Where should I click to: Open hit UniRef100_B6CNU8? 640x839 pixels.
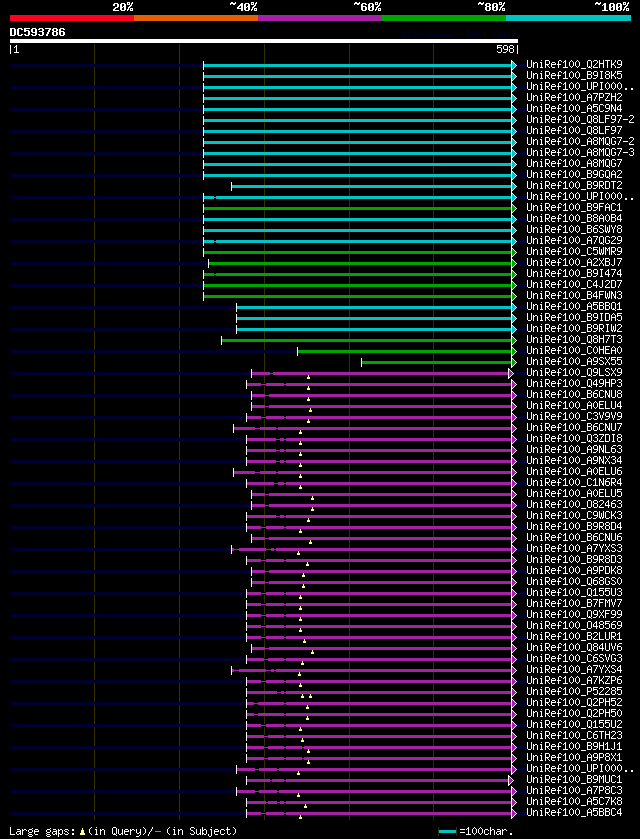[x=574, y=394]
